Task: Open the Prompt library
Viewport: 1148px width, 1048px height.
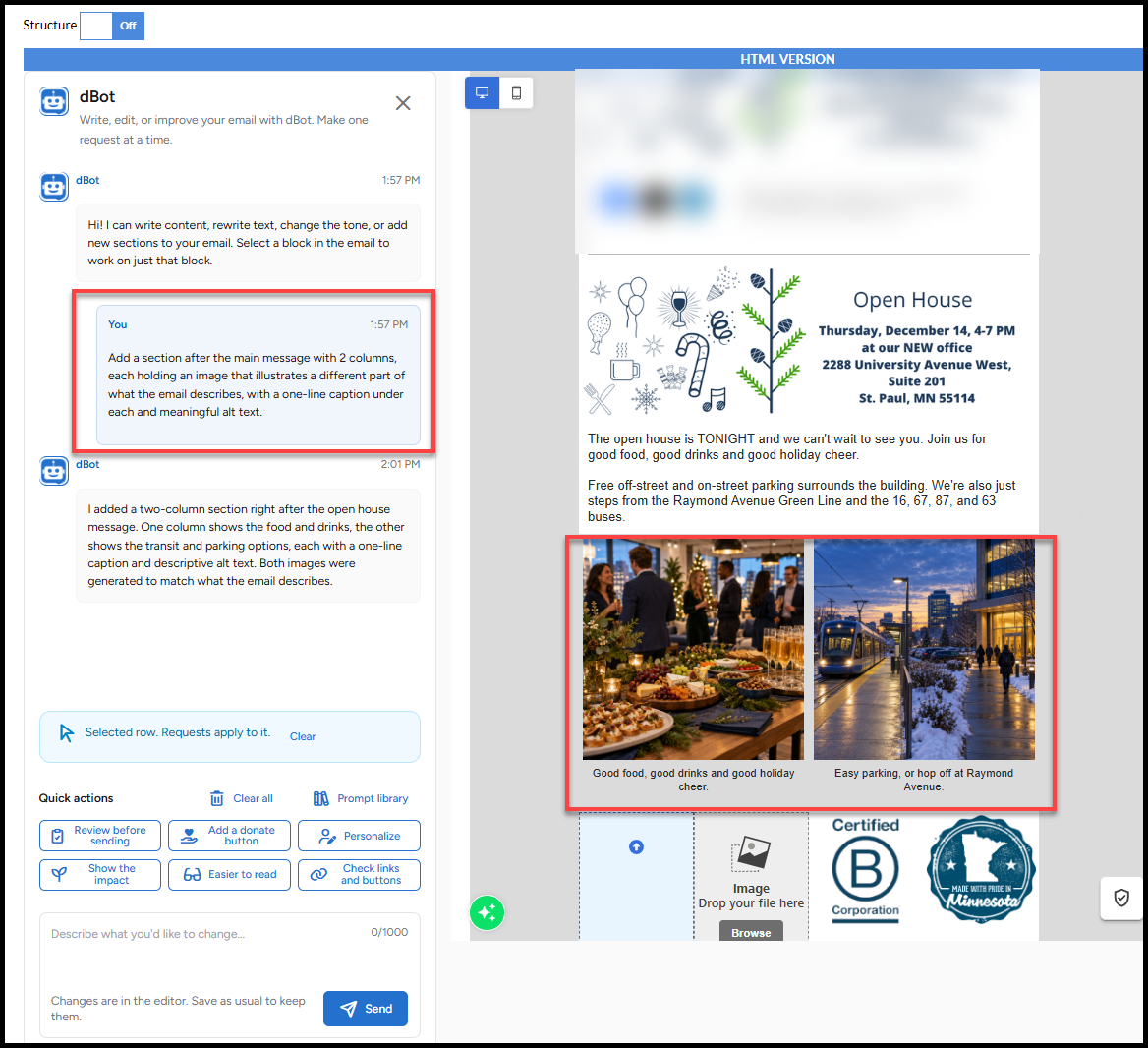Action: [x=360, y=798]
